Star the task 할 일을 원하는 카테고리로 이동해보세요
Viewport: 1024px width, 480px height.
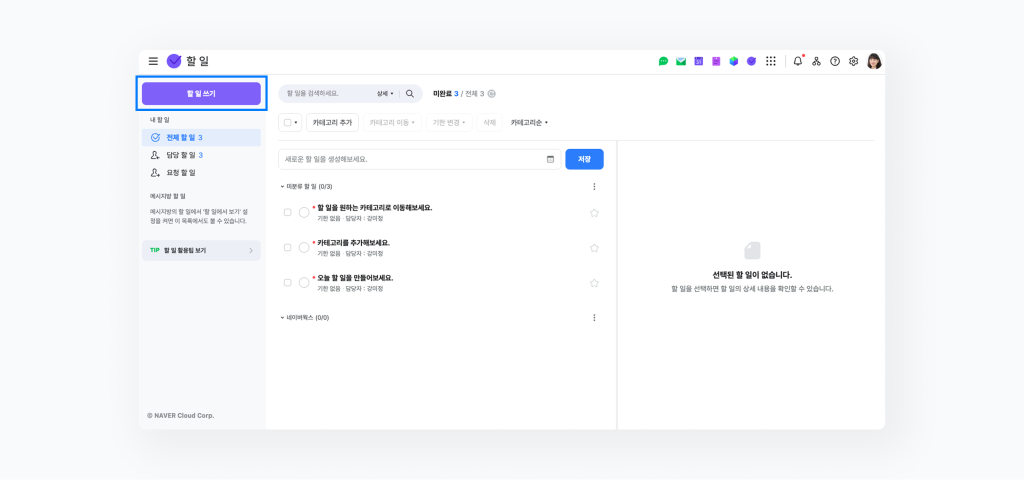(594, 213)
